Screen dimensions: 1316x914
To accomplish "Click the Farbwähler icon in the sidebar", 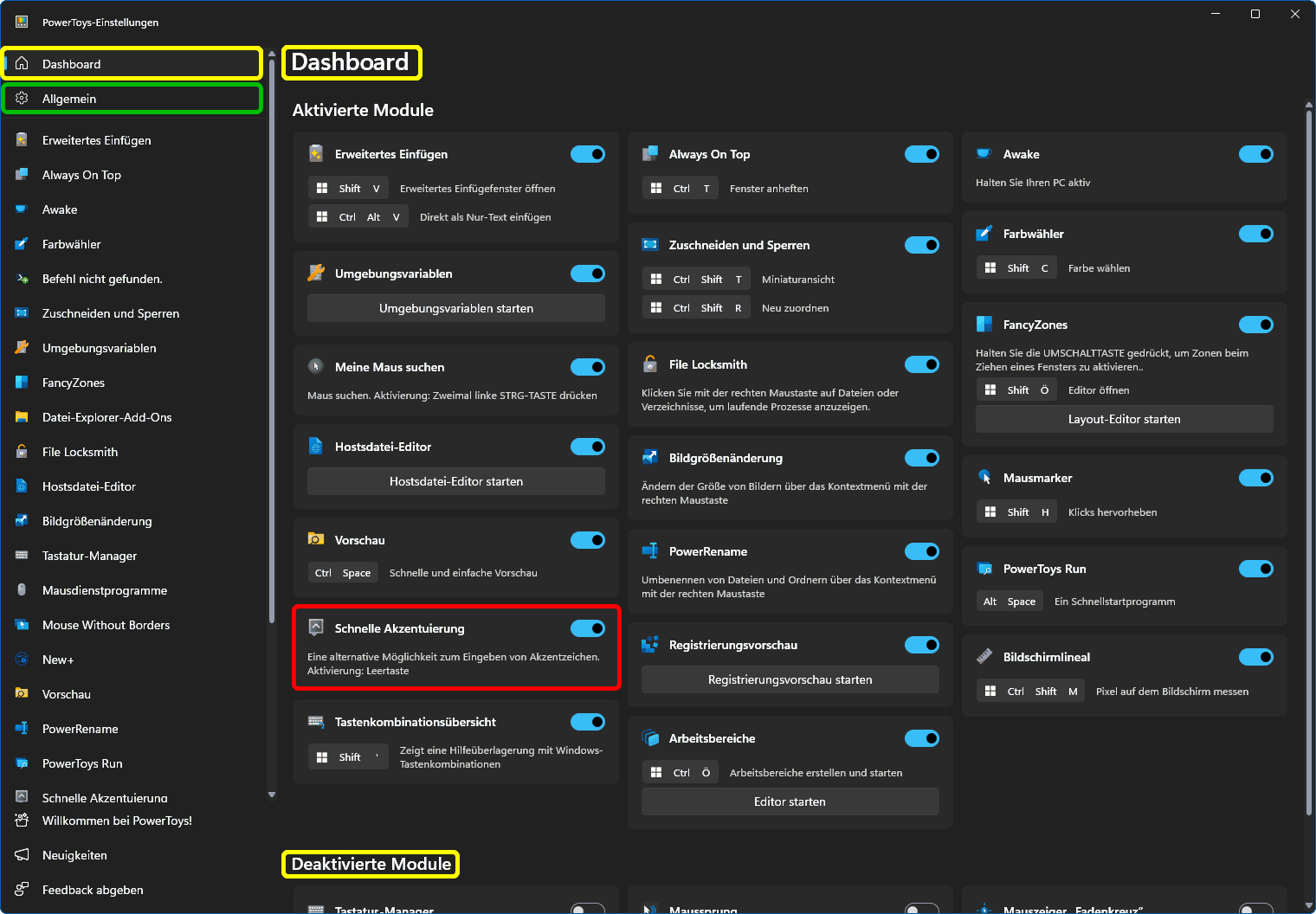I will [x=22, y=244].
